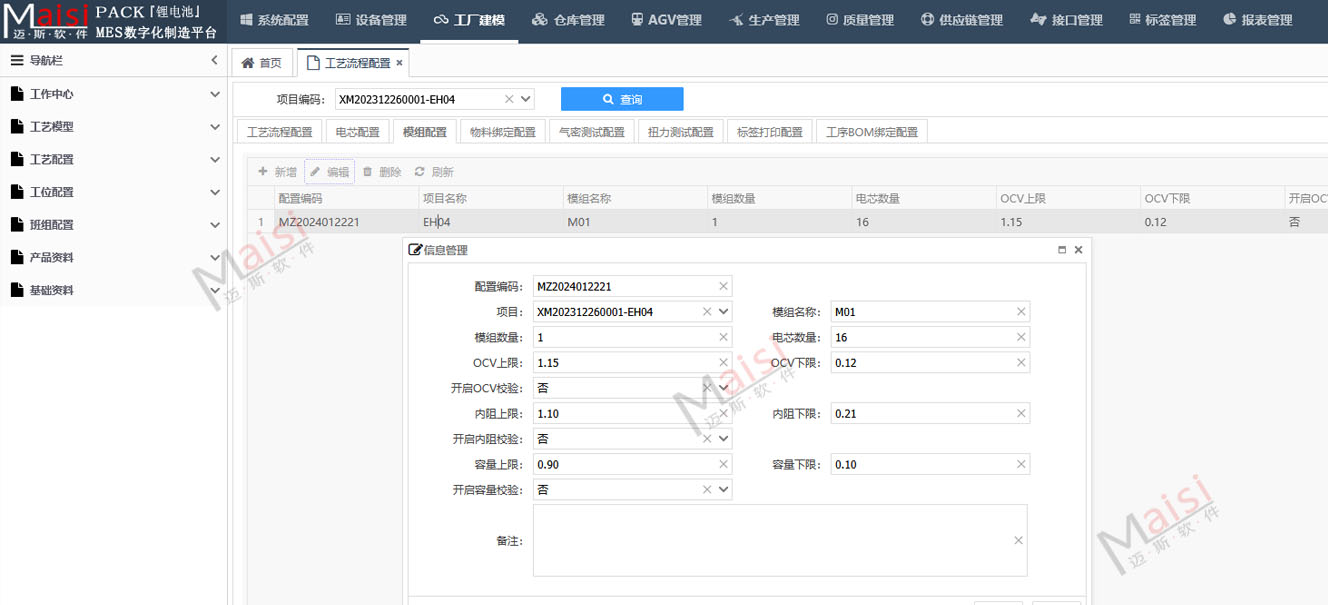This screenshot has width=1328, height=605.
Task: Expand the 工艺配置 sidebar section
Action: (113, 158)
